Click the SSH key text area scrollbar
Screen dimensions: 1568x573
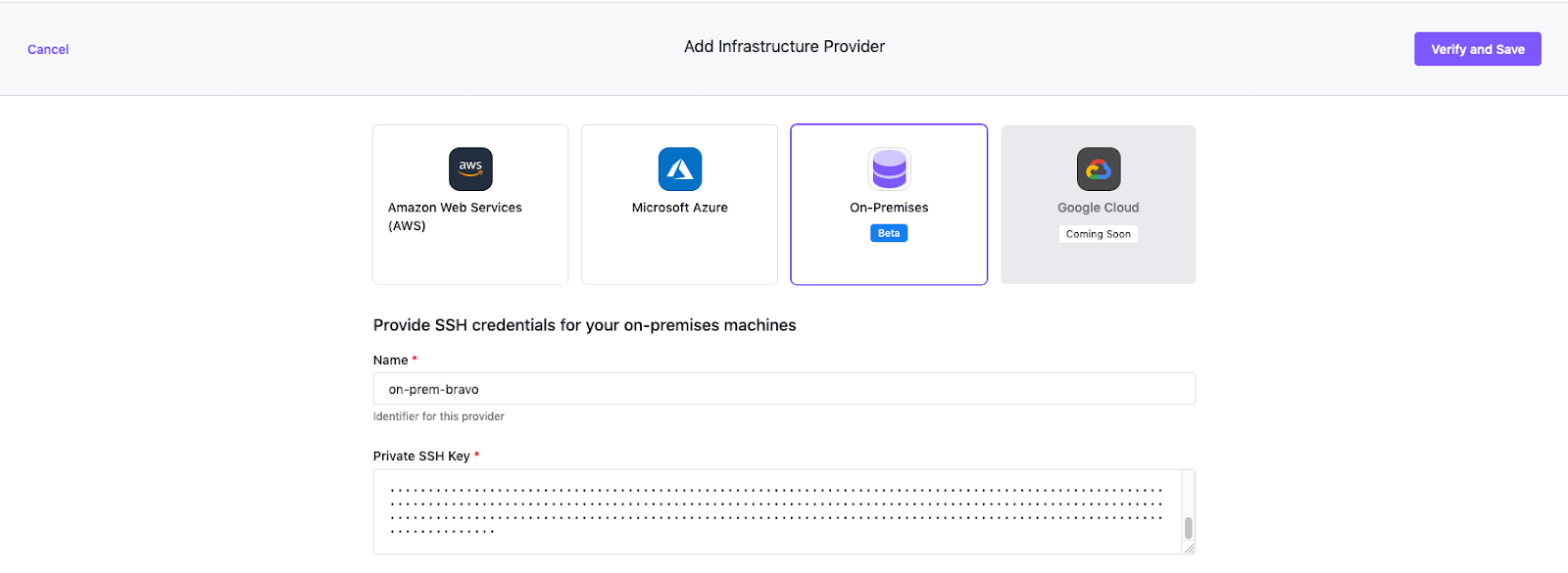point(1189,528)
